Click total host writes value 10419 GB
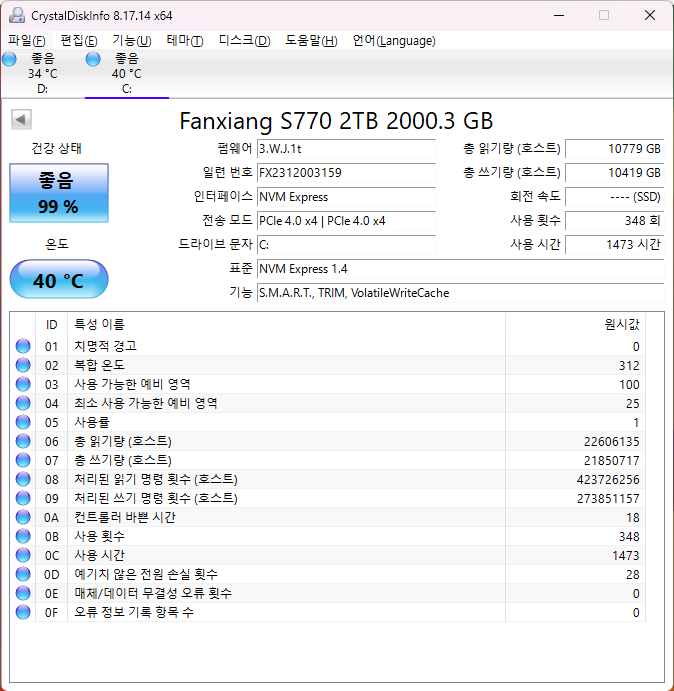The height and width of the screenshot is (691, 674). click(x=614, y=173)
